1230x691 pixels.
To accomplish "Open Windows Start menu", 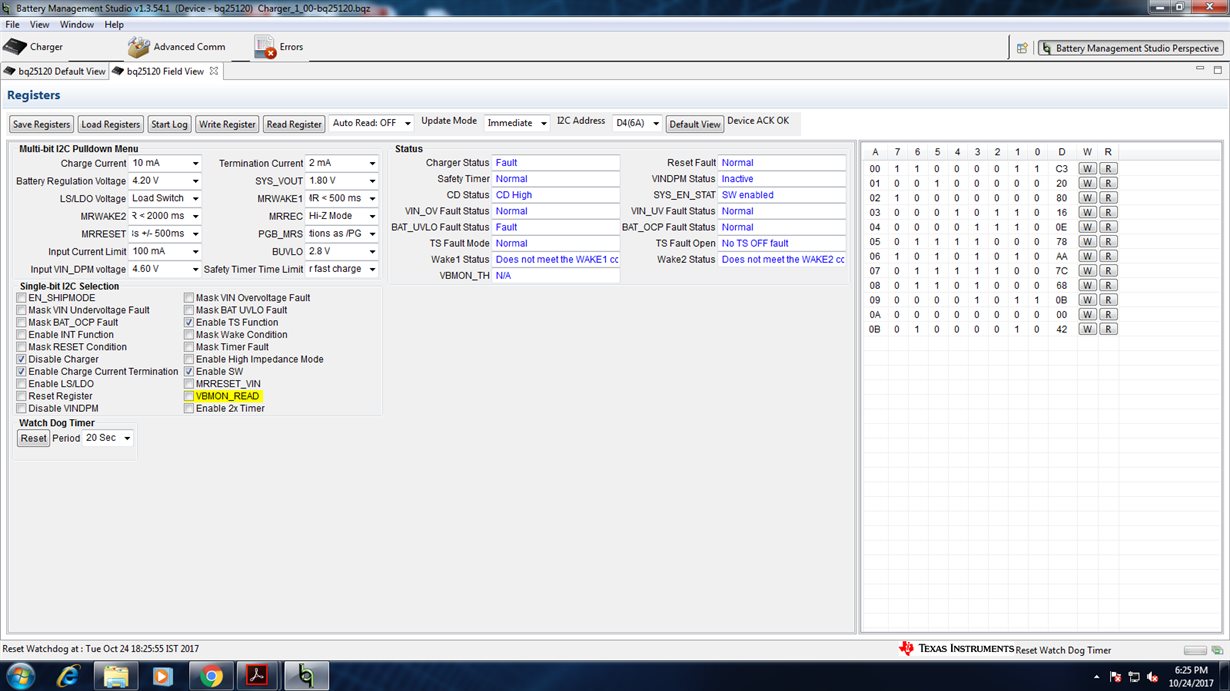I will [20, 676].
